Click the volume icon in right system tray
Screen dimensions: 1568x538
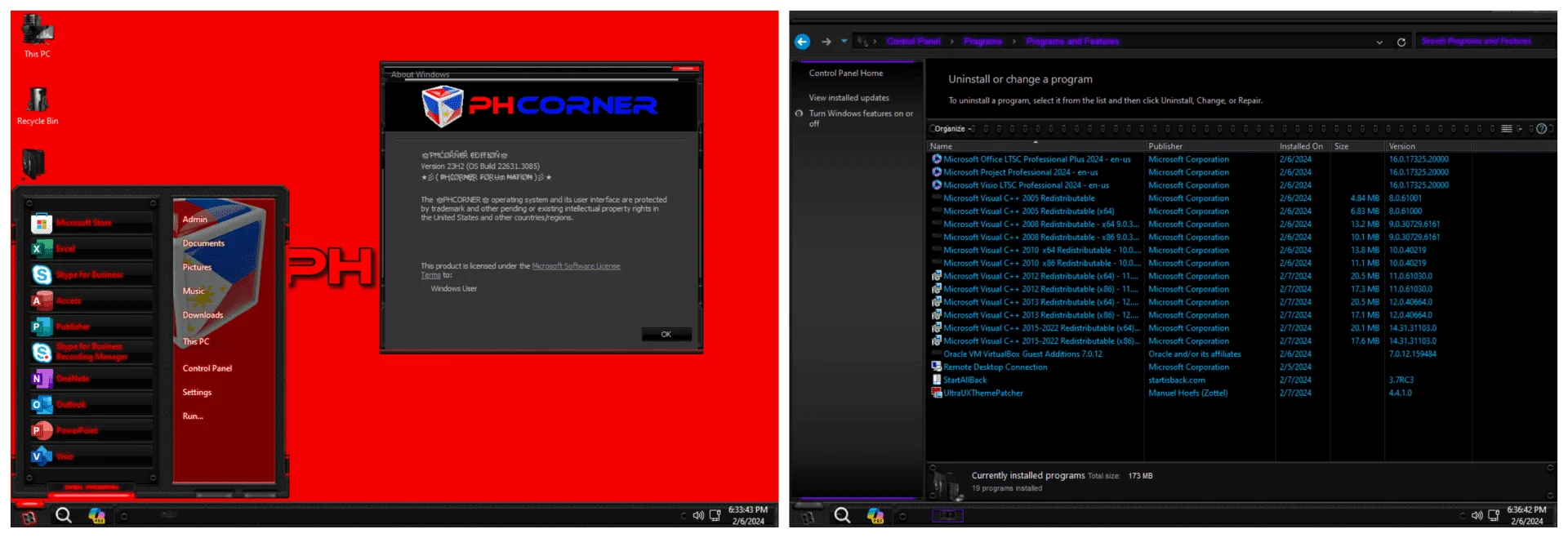[x=1477, y=515]
